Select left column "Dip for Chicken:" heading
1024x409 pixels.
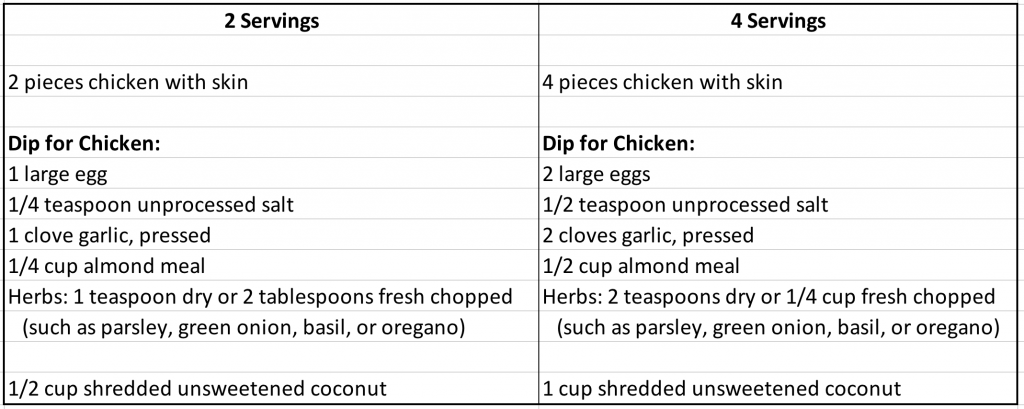(272, 143)
